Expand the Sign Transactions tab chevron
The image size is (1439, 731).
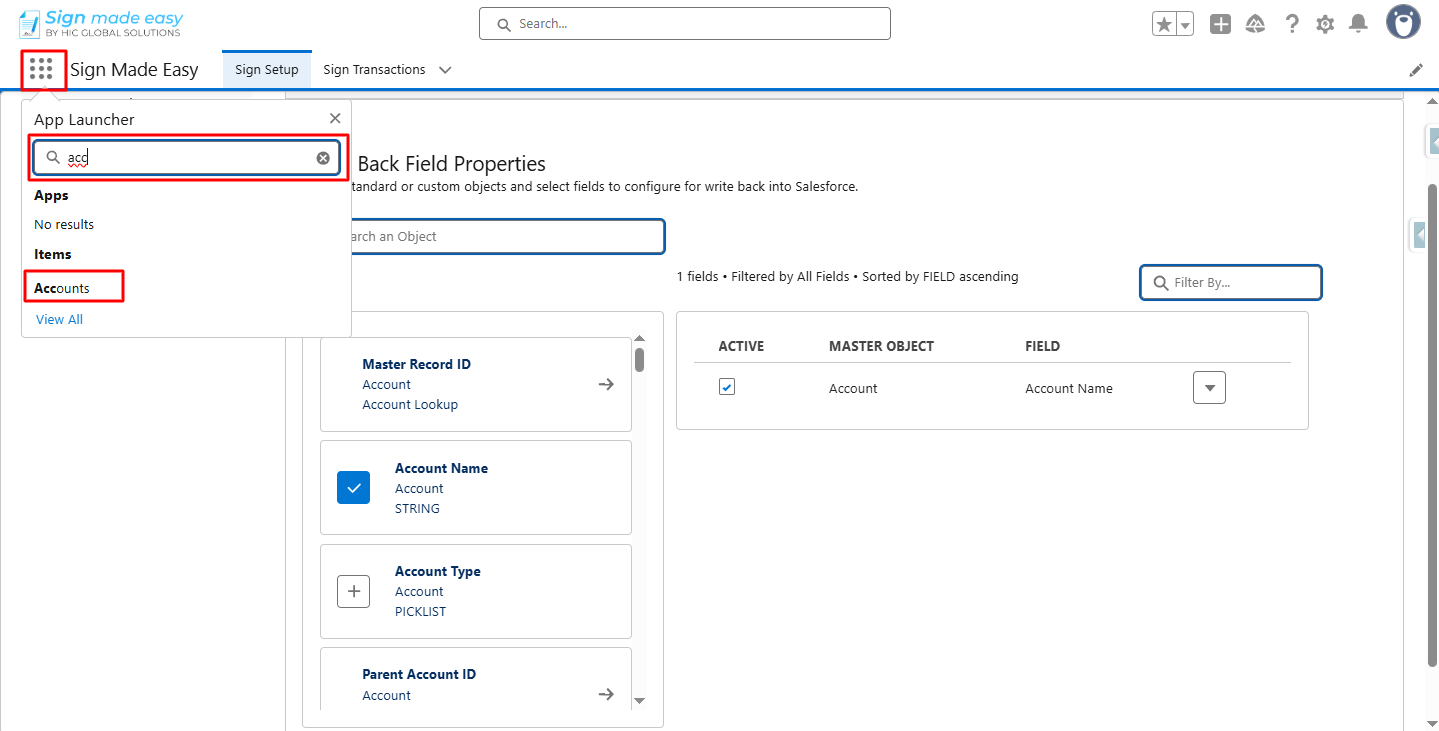[x=445, y=70]
